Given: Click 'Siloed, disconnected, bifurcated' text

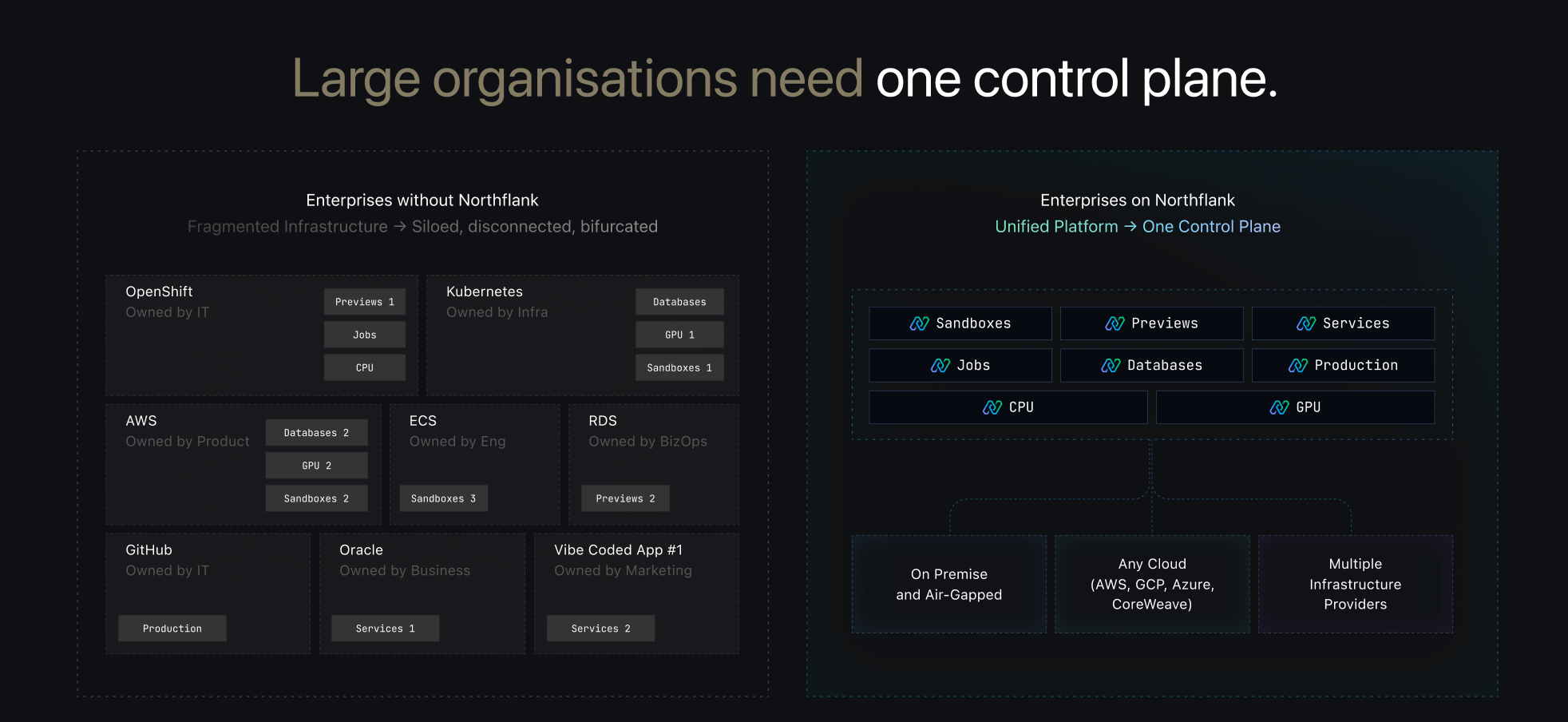Looking at the screenshot, I should 535,227.
